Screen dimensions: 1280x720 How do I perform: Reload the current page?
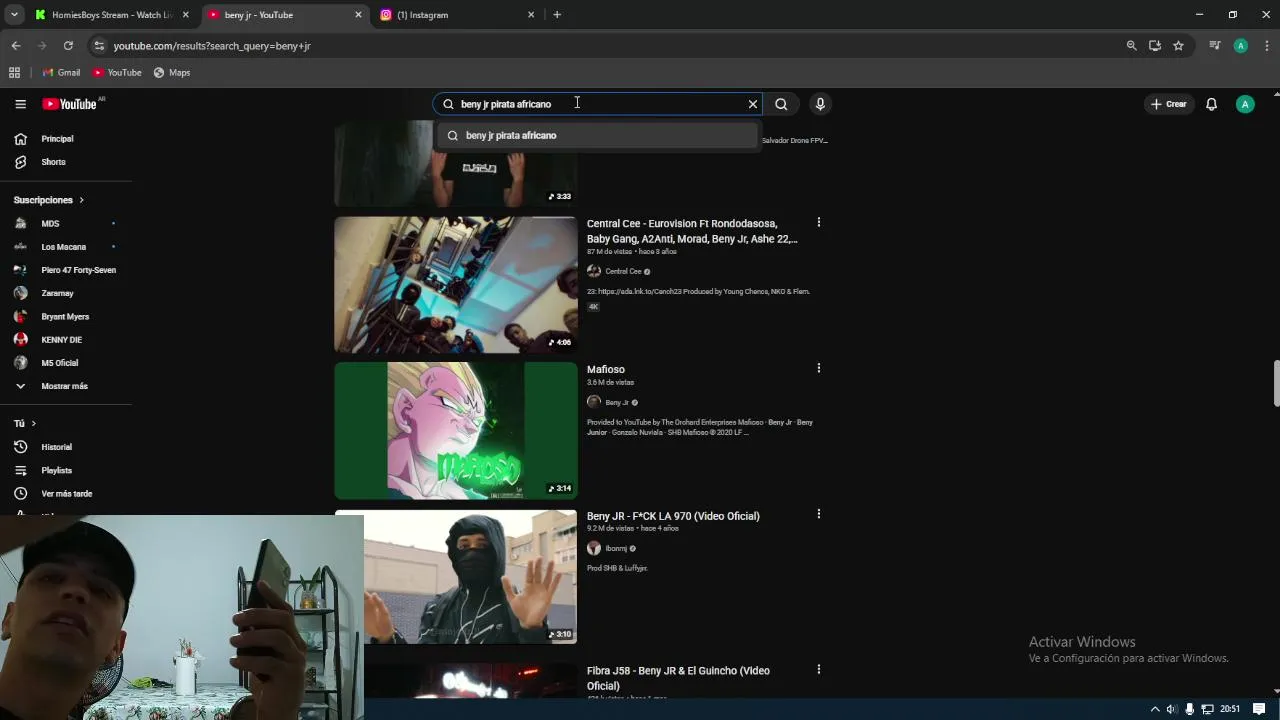point(68,46)
